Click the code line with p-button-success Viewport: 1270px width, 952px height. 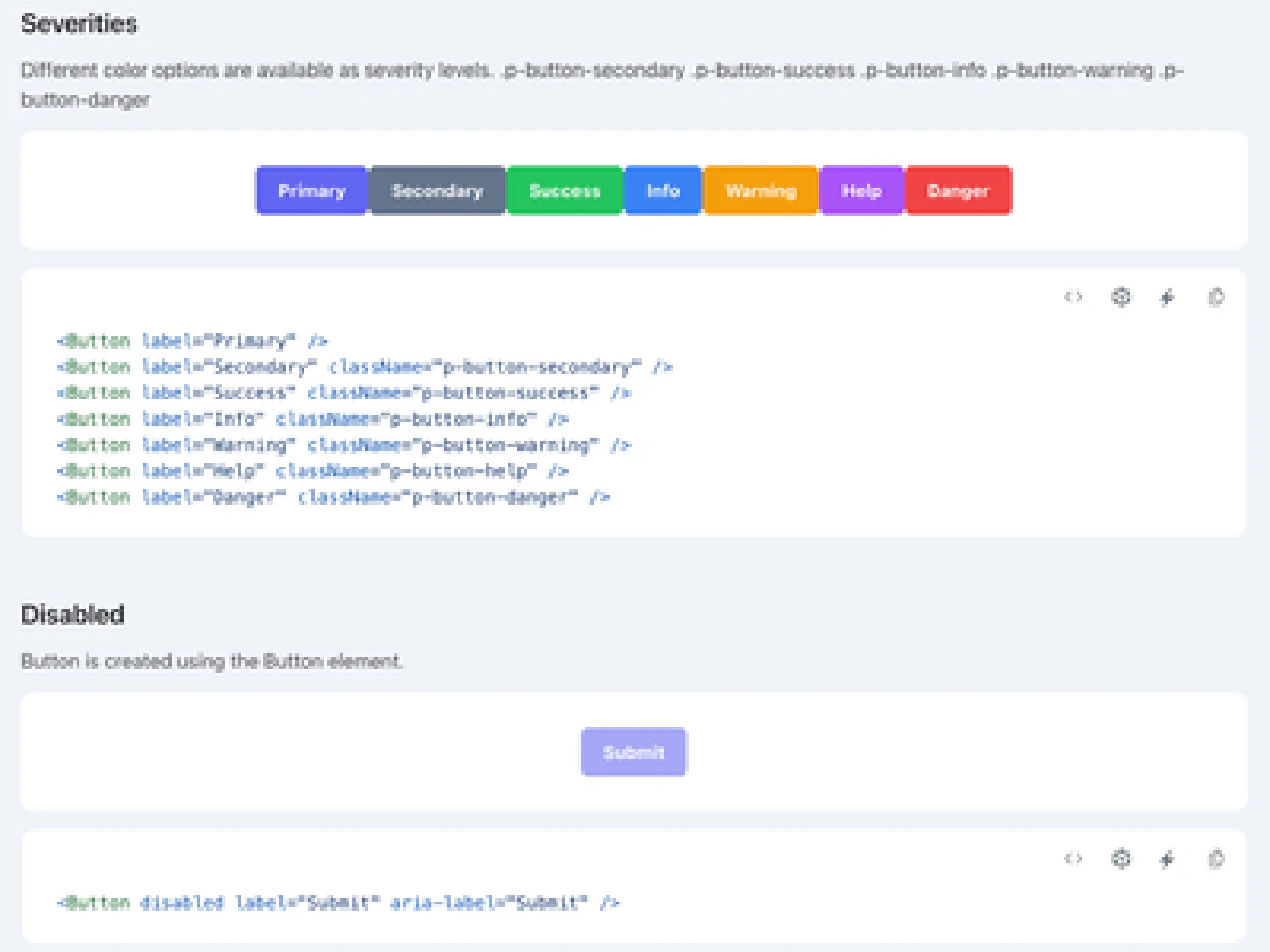[x=344, y=393]
